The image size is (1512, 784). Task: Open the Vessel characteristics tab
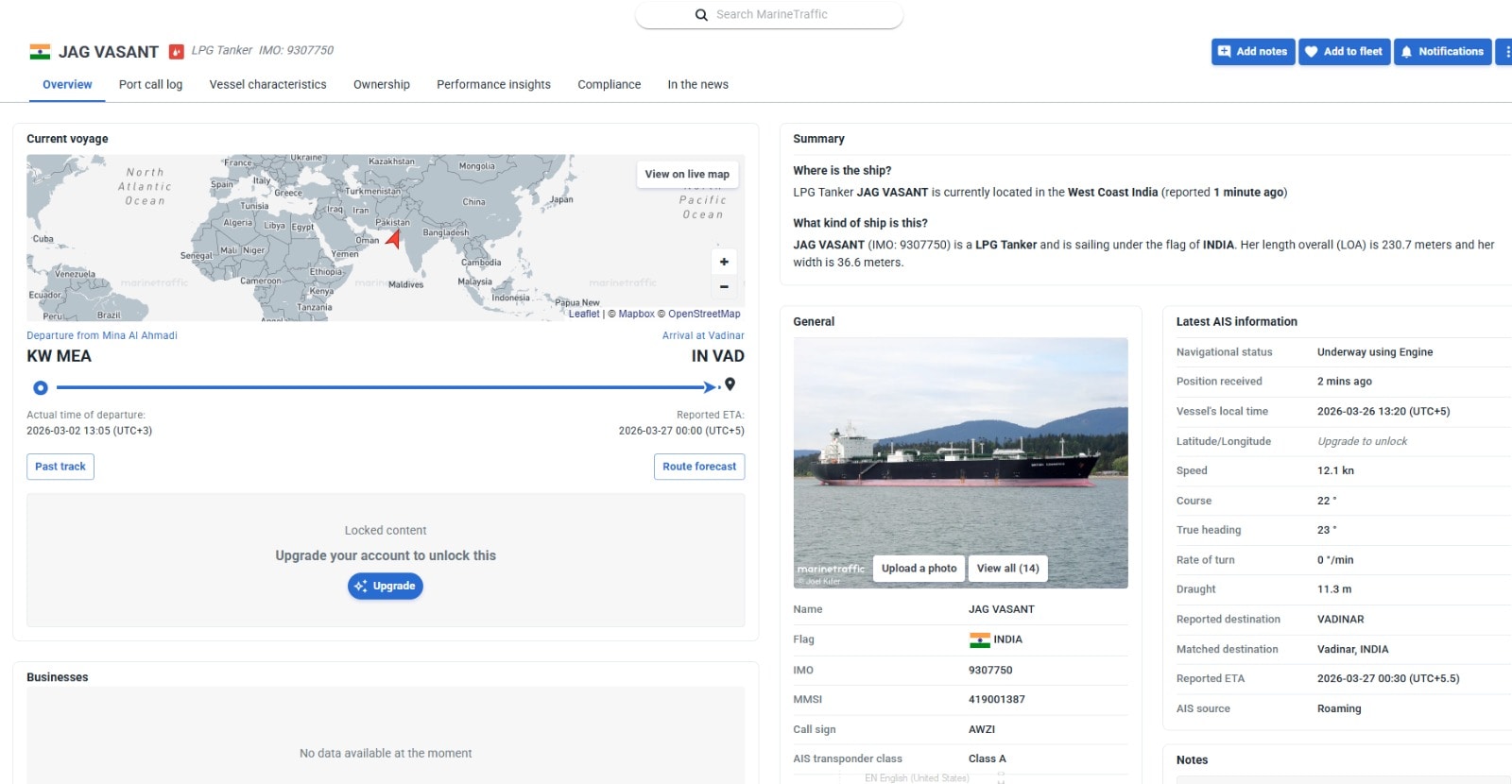(x=267, y=84)
